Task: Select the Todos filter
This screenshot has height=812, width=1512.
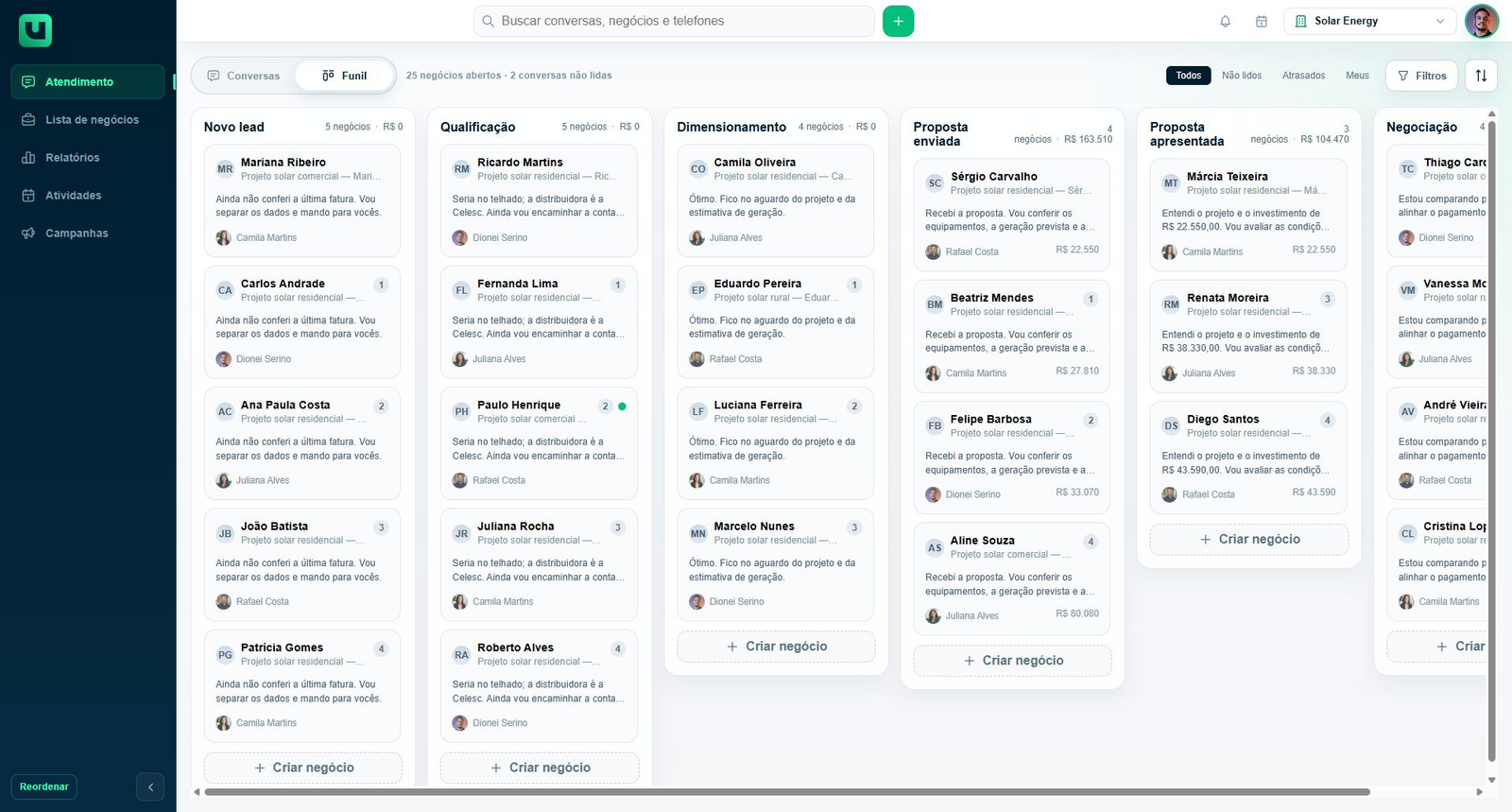Action: click(1189, 76)
